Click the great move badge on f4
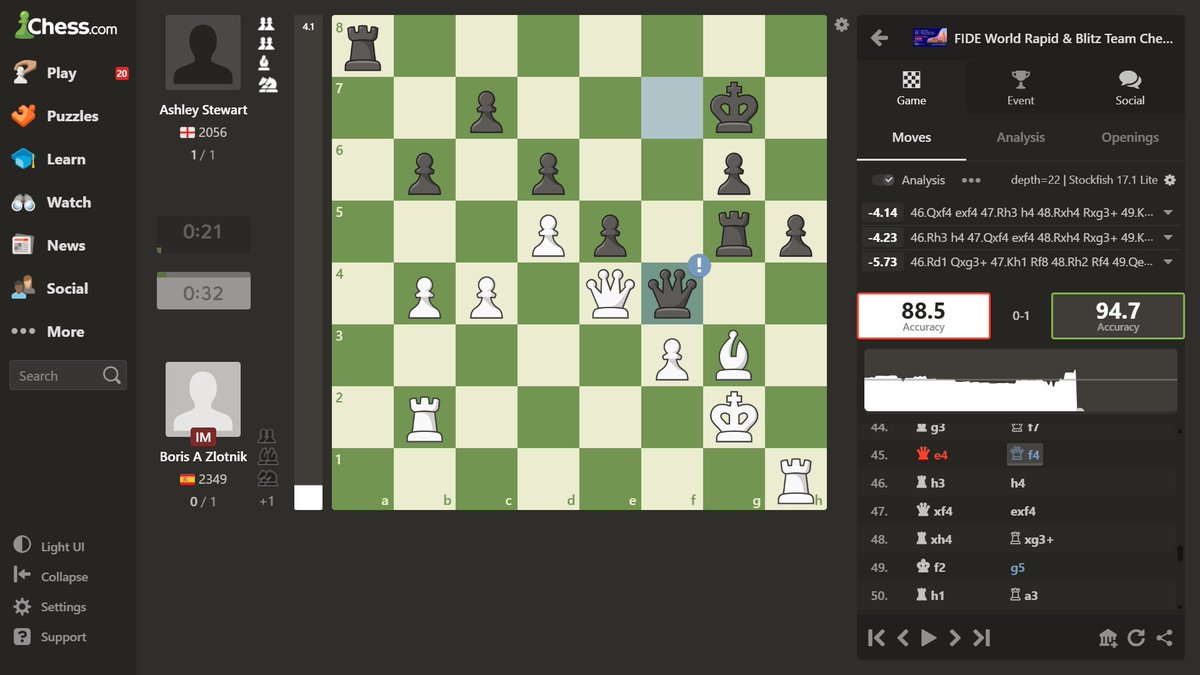Viewport: 1200px width, 675px height. [699, 266]
